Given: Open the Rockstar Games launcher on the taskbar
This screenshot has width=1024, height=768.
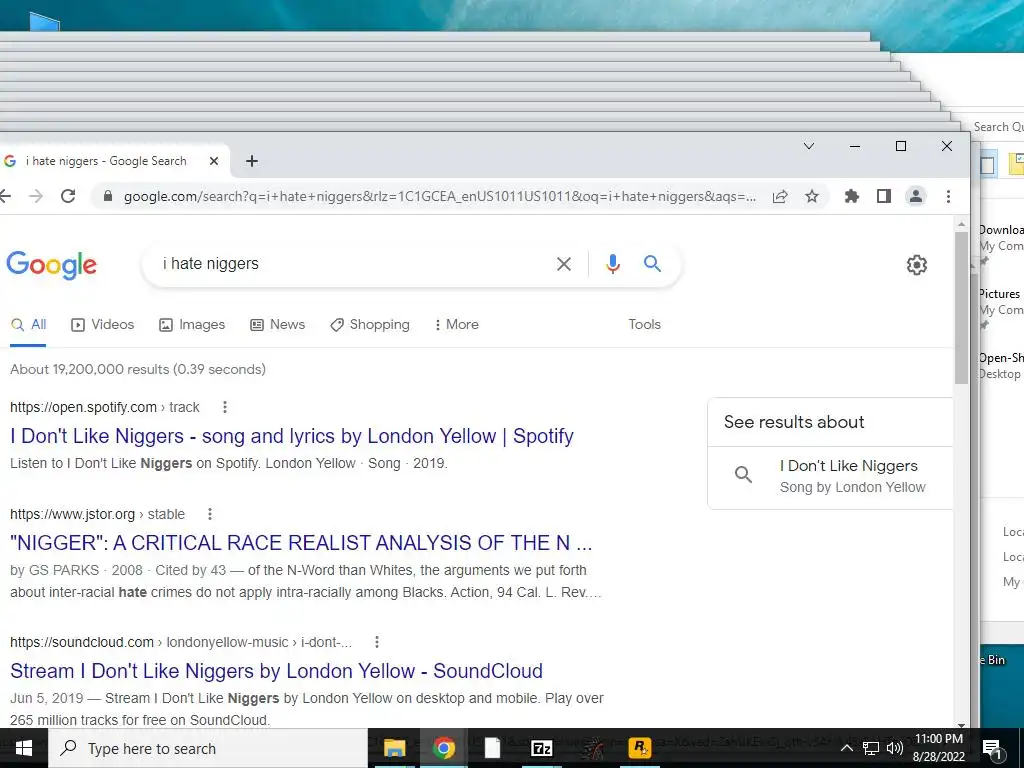Looking at the screenshot, I should pos(639,748).
